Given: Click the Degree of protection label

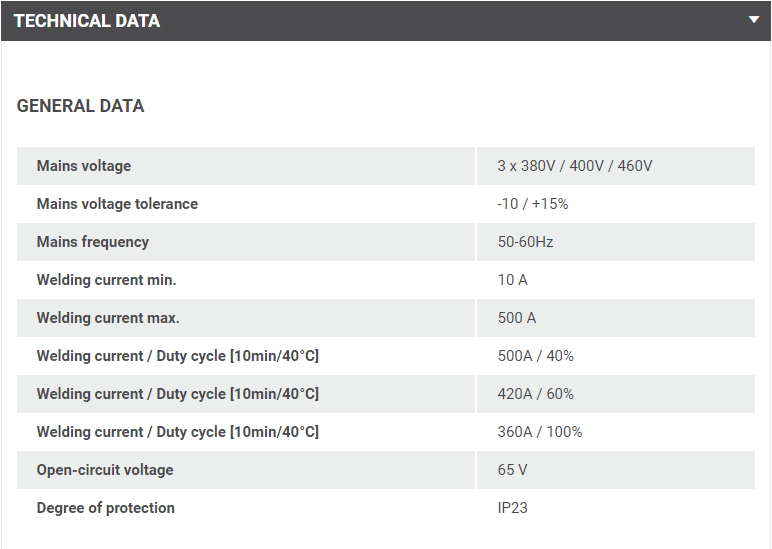Looking at the screenshot, I should (106, 508).
